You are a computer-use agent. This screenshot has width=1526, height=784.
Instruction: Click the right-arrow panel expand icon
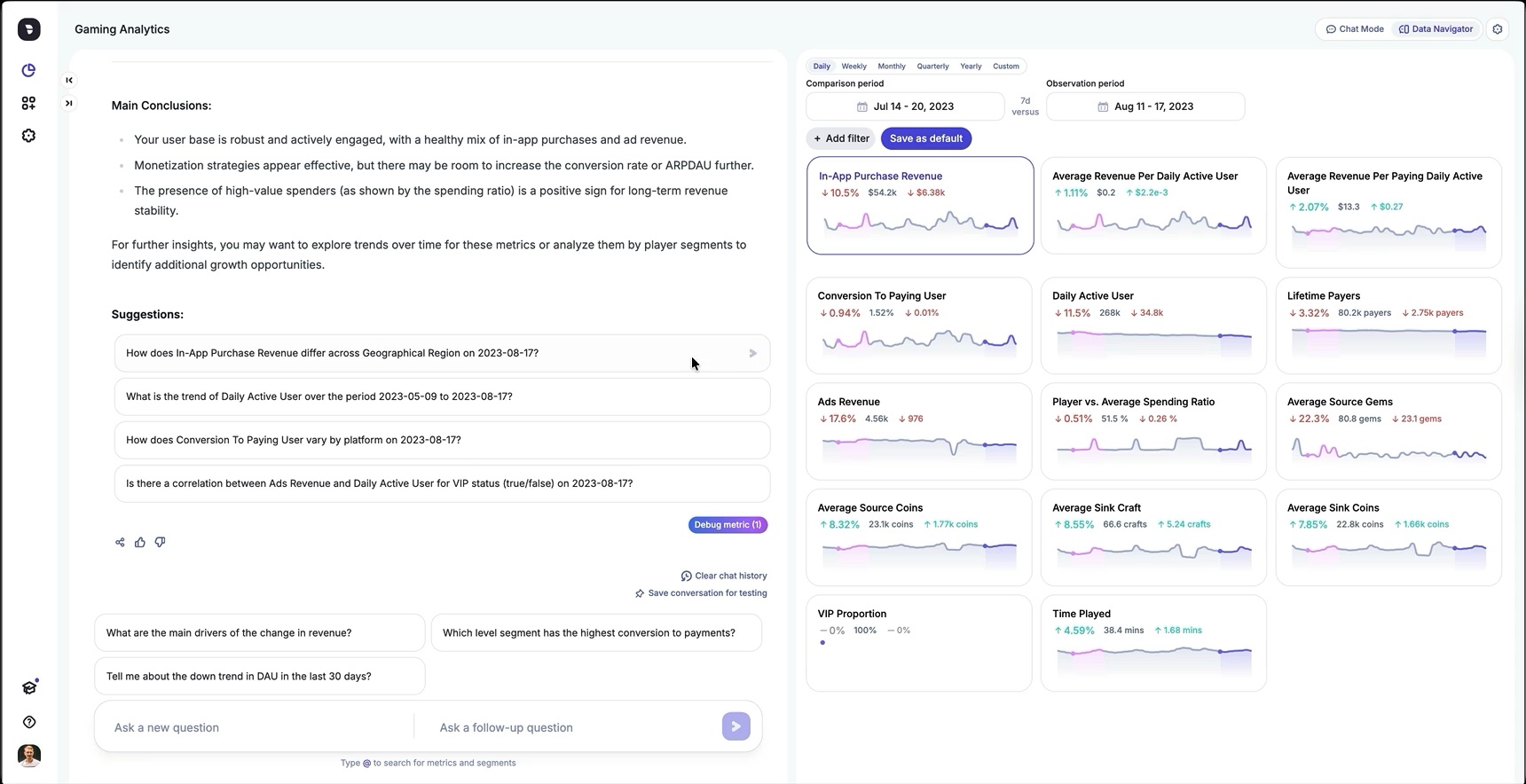click(69, 103)
